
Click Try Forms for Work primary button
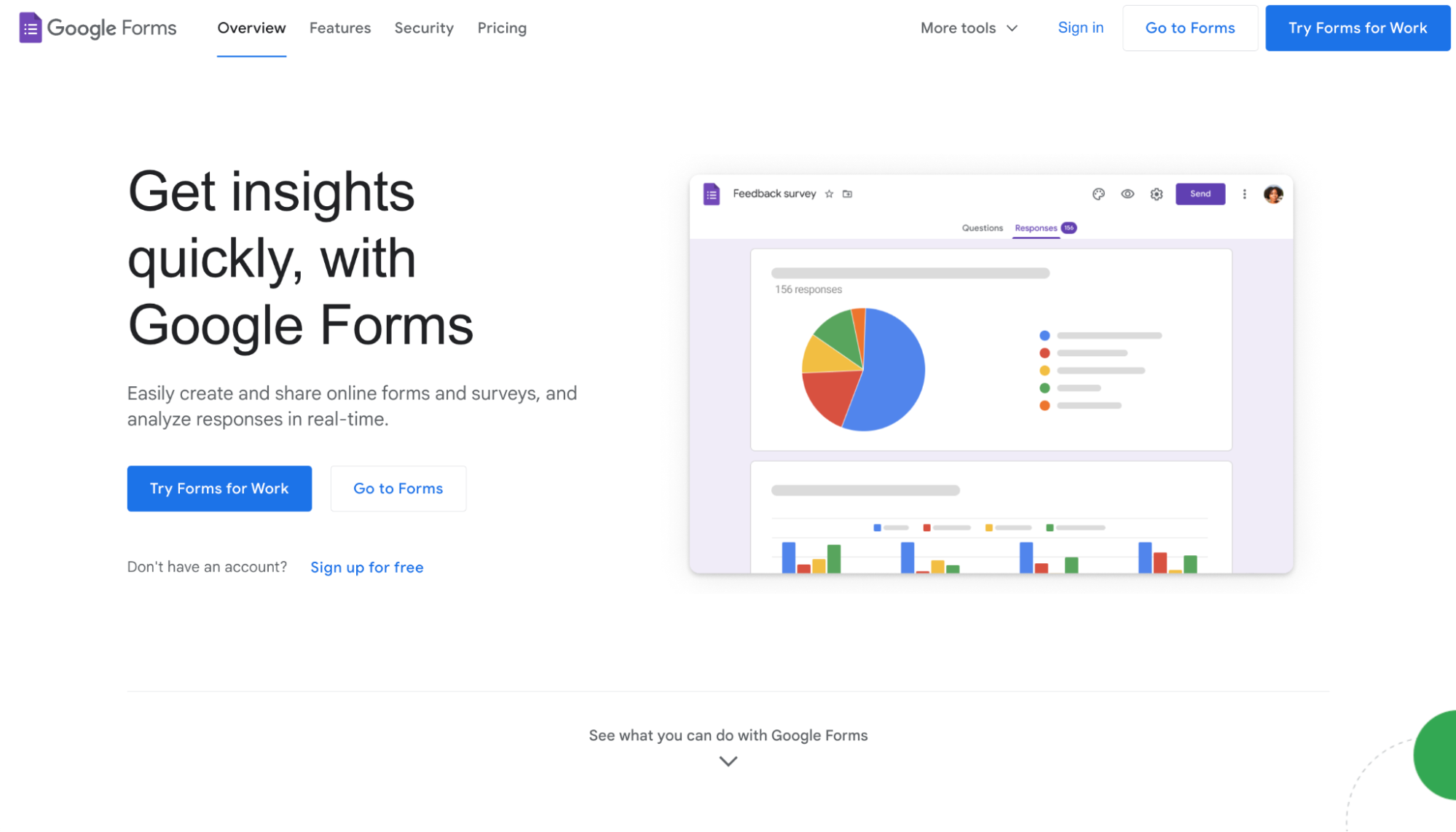click(219, 488)
